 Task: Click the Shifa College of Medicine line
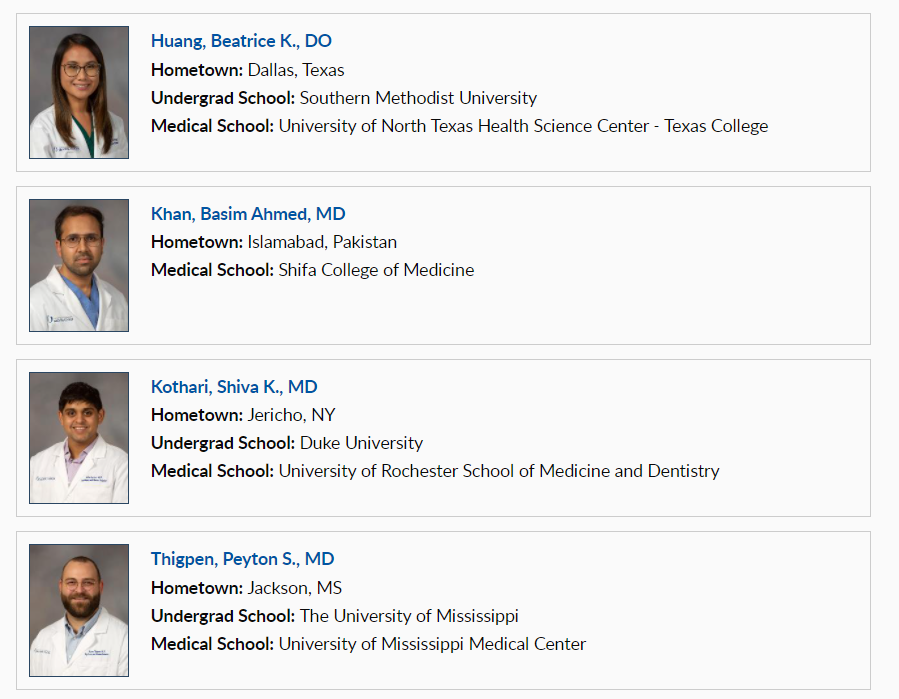click(x=376, y=270)
